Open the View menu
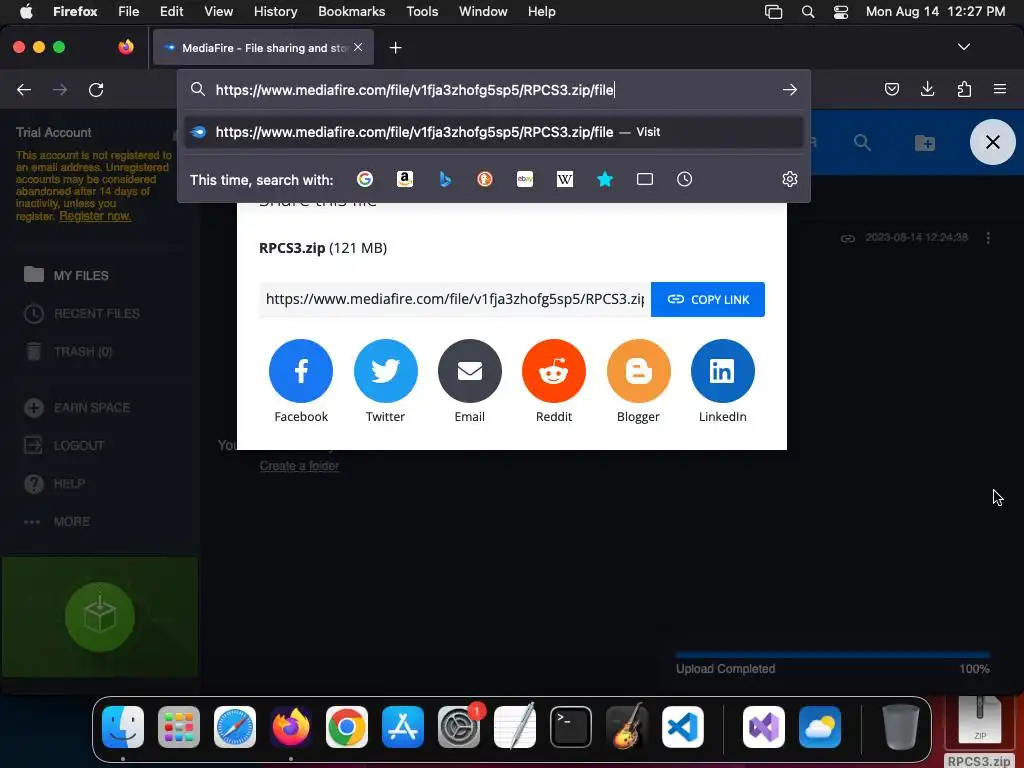This screenshot has height=768, width=1024. pos(218,11)
